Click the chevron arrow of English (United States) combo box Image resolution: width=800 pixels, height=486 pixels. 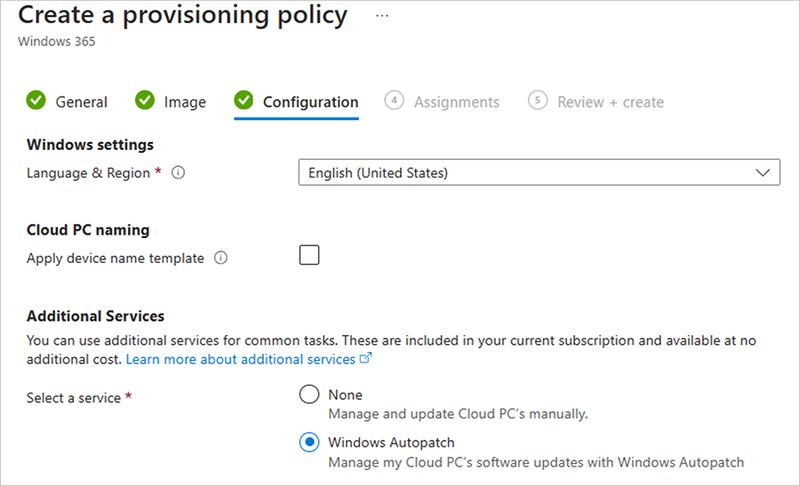pyautogui.click(x=762, y=172)
